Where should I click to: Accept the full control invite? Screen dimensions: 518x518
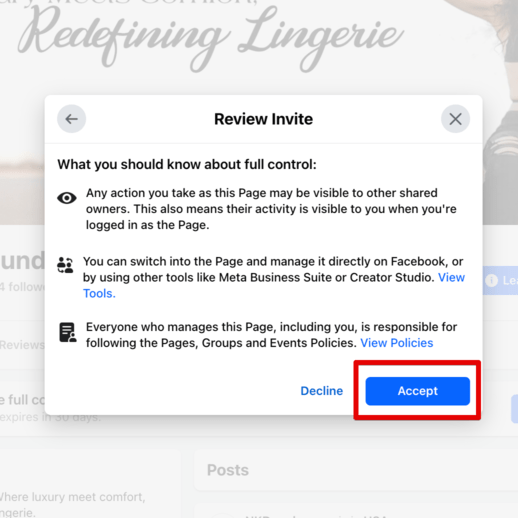(x=418, y=391)
